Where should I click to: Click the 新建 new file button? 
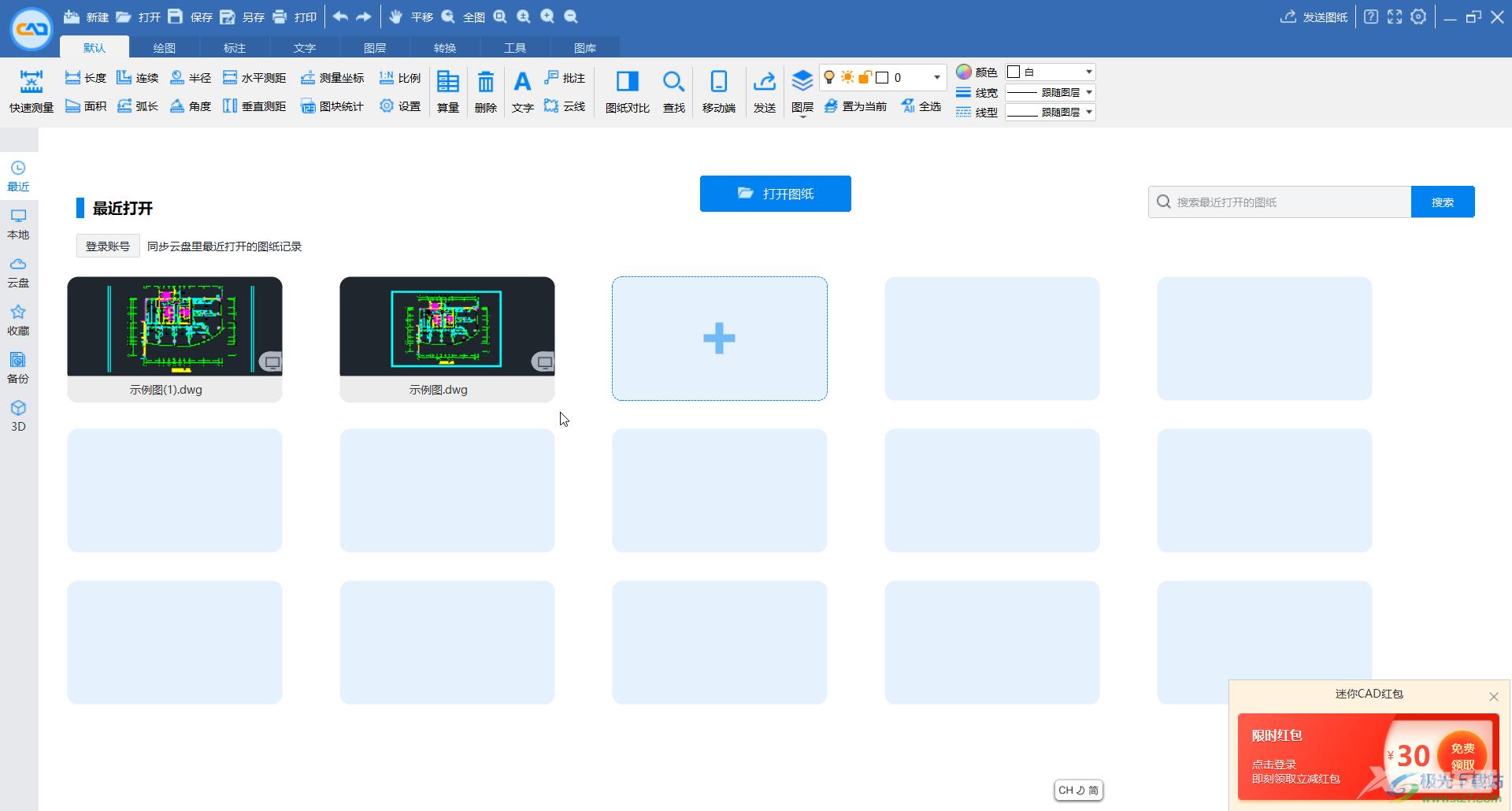point(86,17)
